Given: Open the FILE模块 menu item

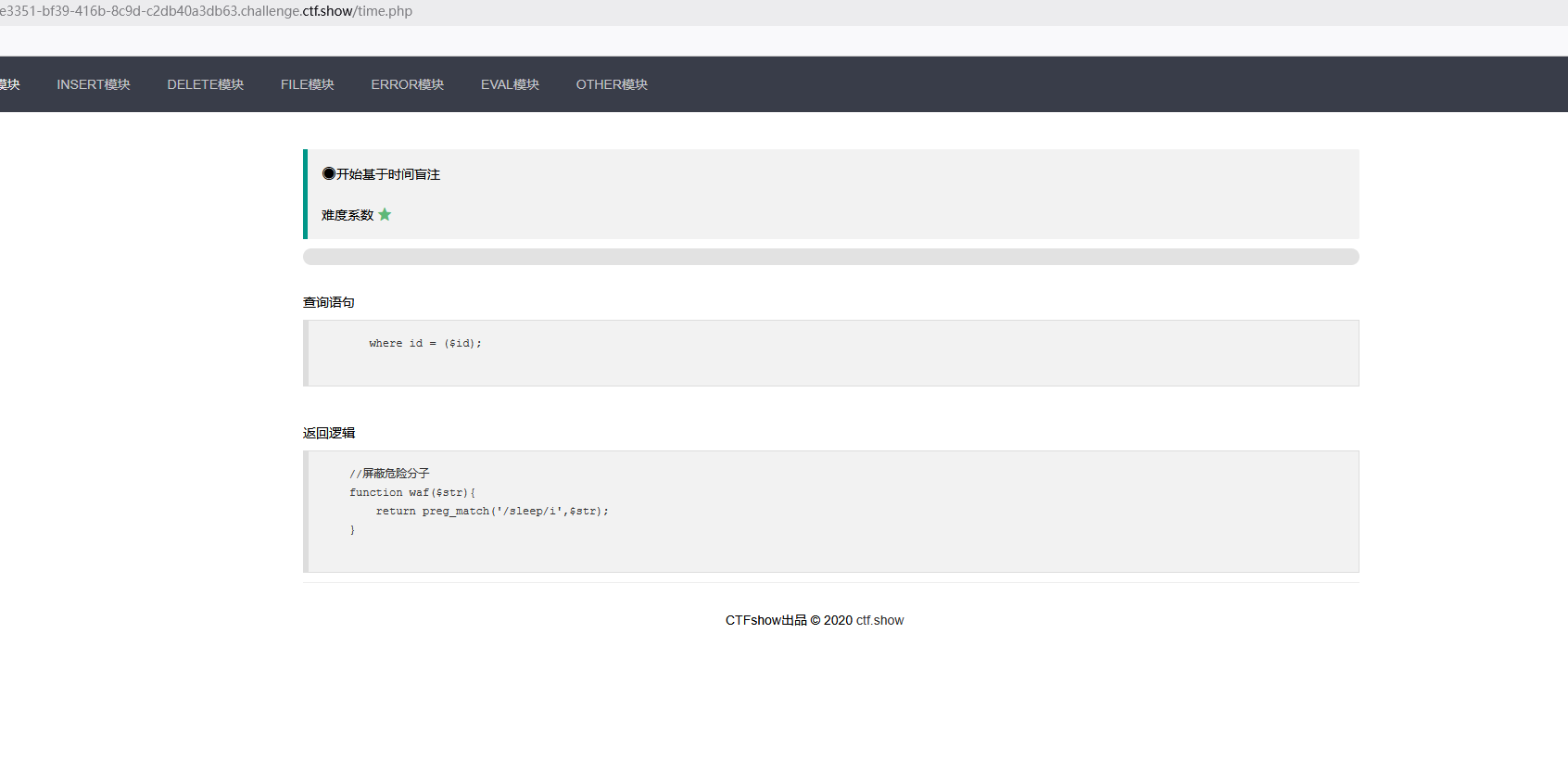Looking at the screenshot, I should pos(308,84).
